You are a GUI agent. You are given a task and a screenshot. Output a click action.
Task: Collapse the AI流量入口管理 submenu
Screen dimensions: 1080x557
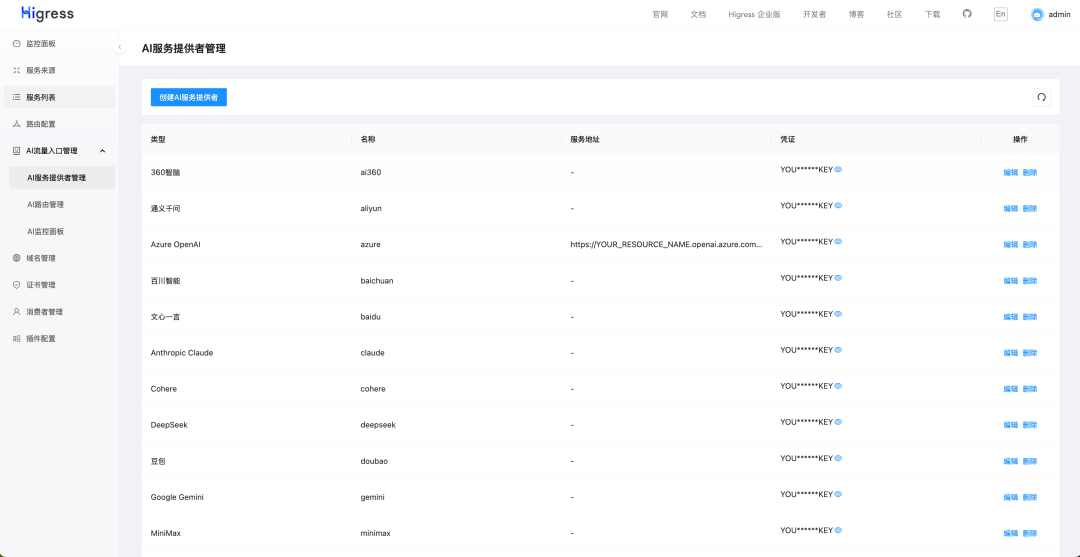tap(103, 151)
